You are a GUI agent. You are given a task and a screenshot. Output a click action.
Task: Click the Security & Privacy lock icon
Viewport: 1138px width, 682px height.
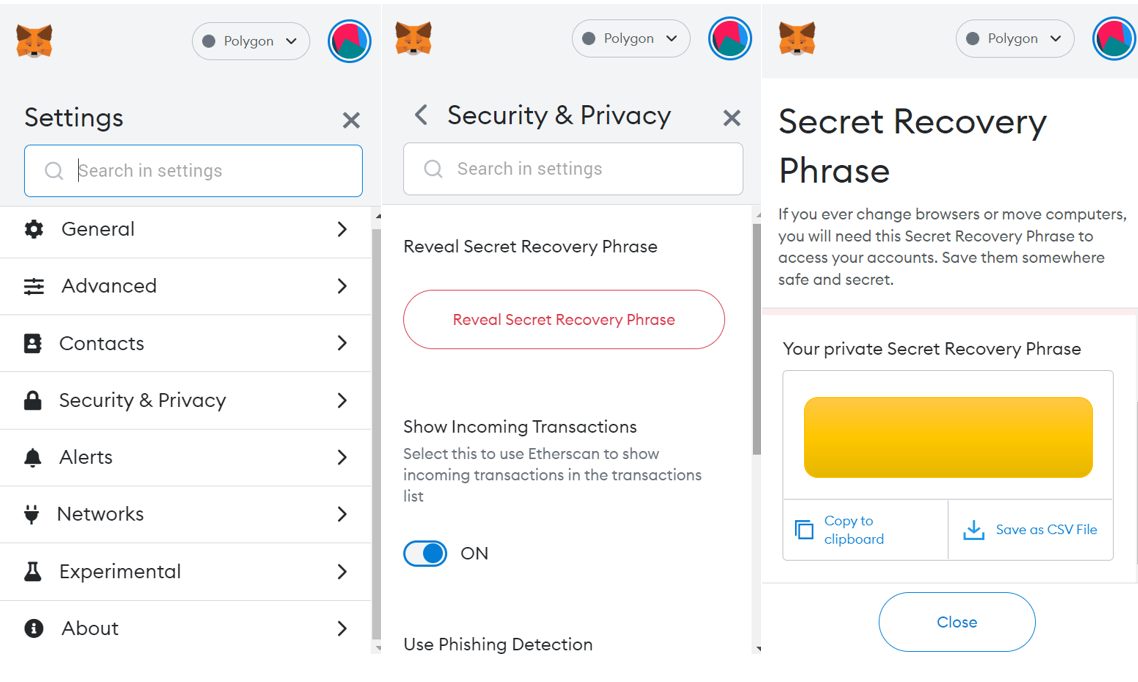pos(33,400)
